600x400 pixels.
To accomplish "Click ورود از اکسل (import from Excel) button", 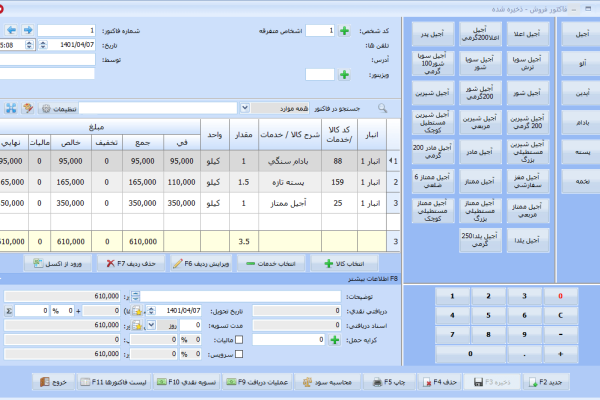I will [58, 264].
